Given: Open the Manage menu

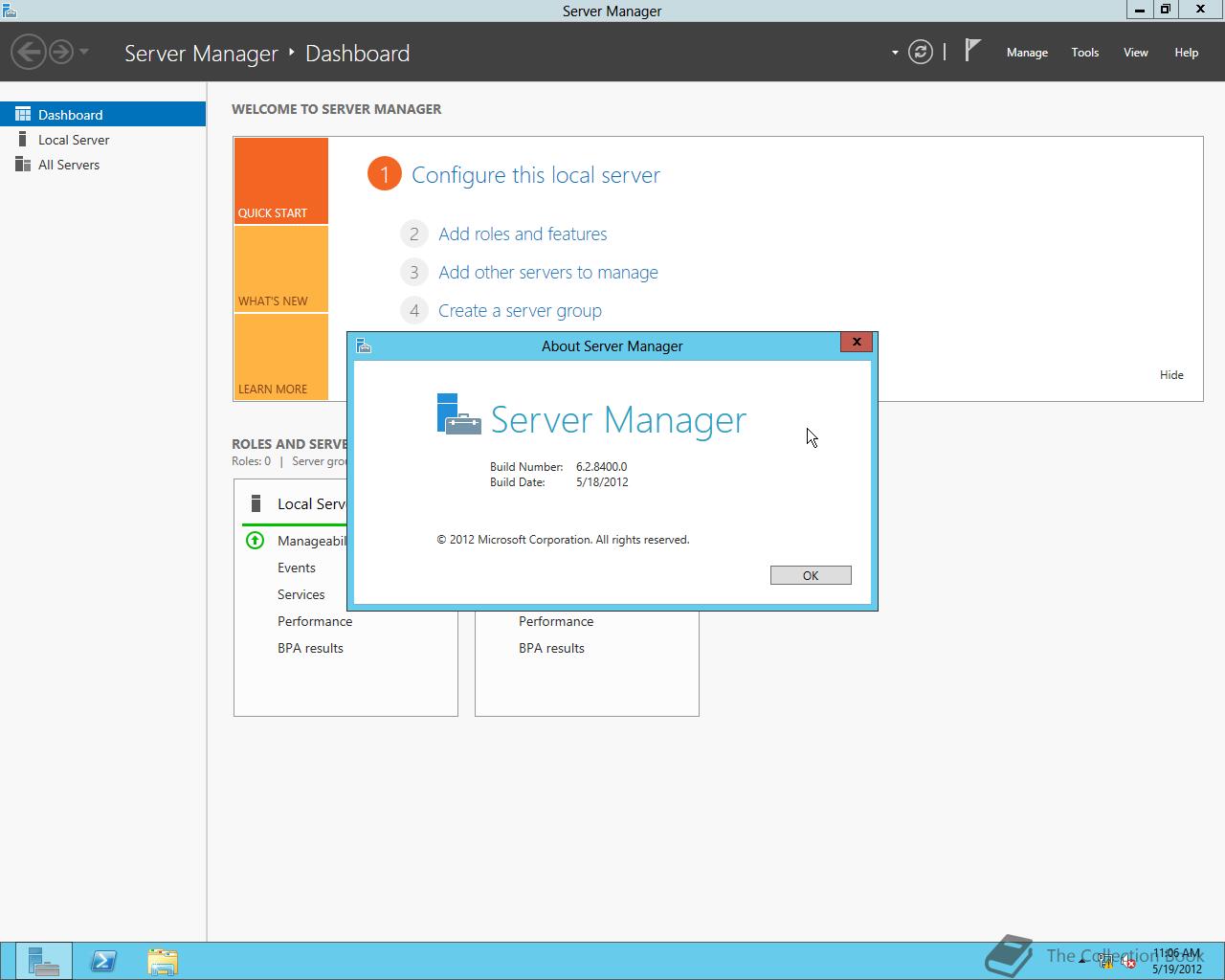Looking at the screenshot, I should tap(1027, 53).
